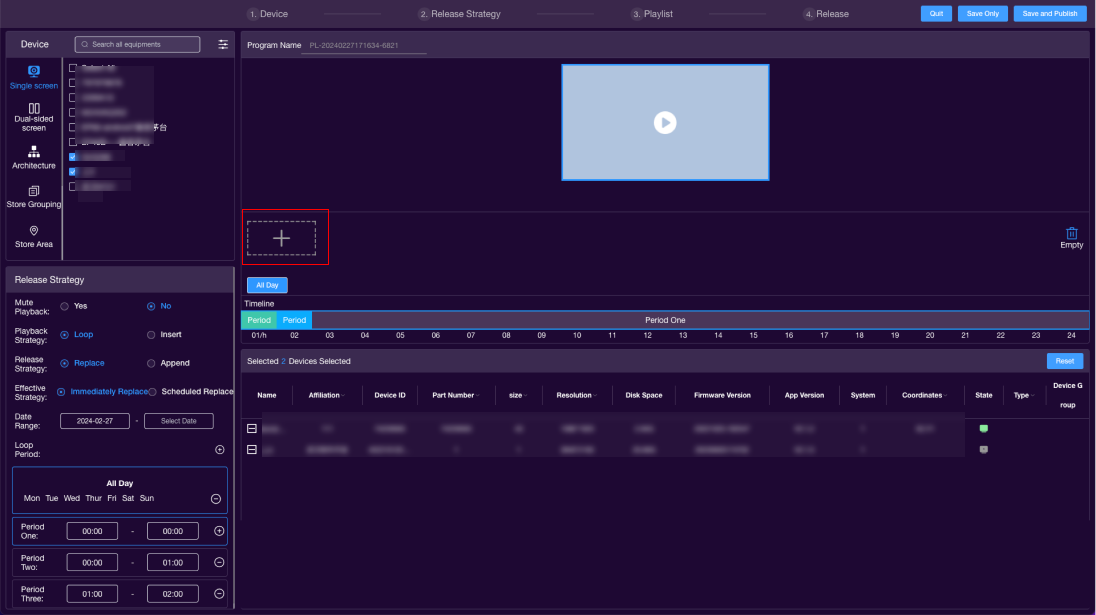Choose Immediately Replace effective strategy
Viewport: 1096px width, 615px height.
coord(61,392)
